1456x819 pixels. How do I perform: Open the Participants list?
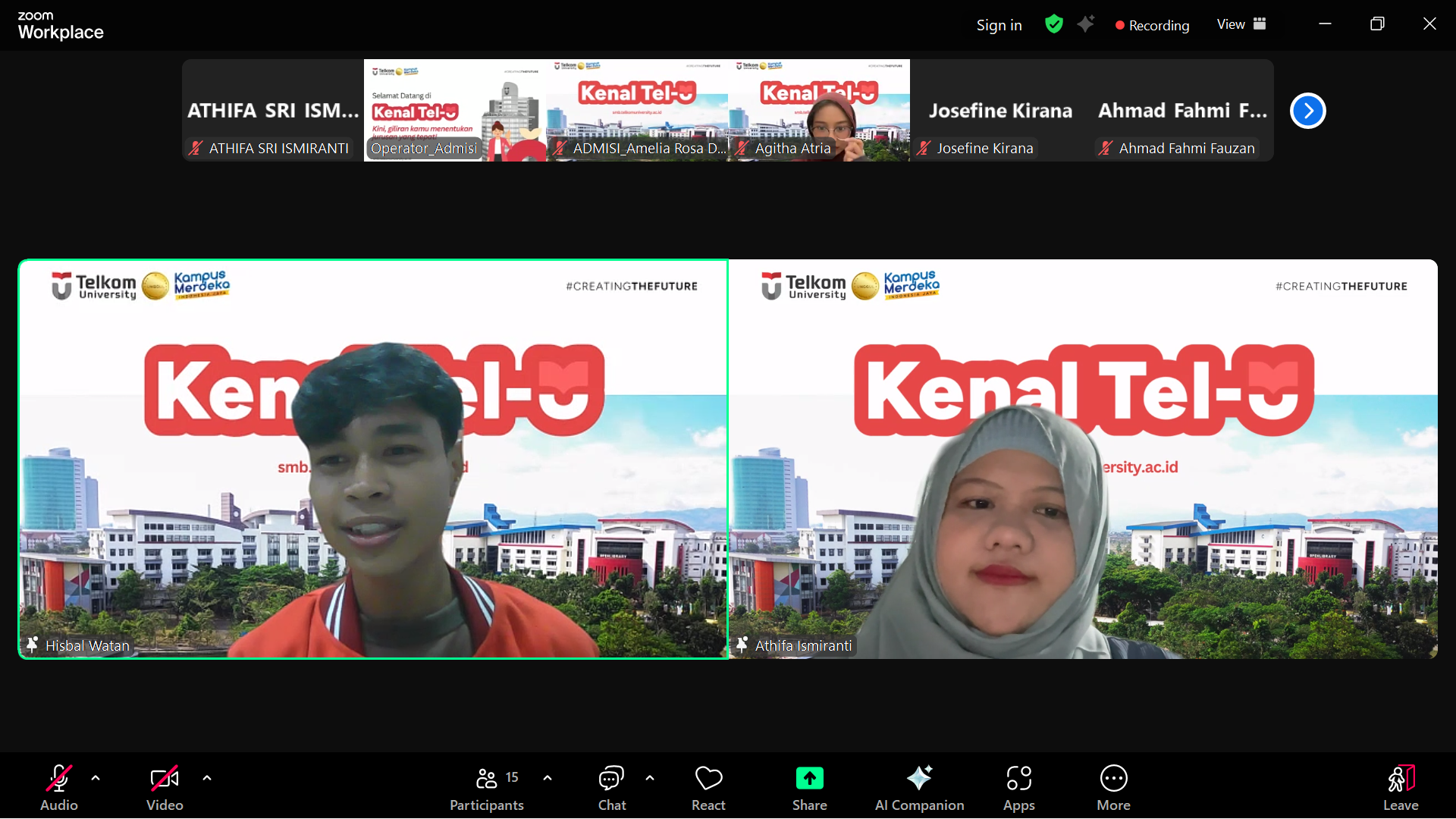(x=487, y=779)
